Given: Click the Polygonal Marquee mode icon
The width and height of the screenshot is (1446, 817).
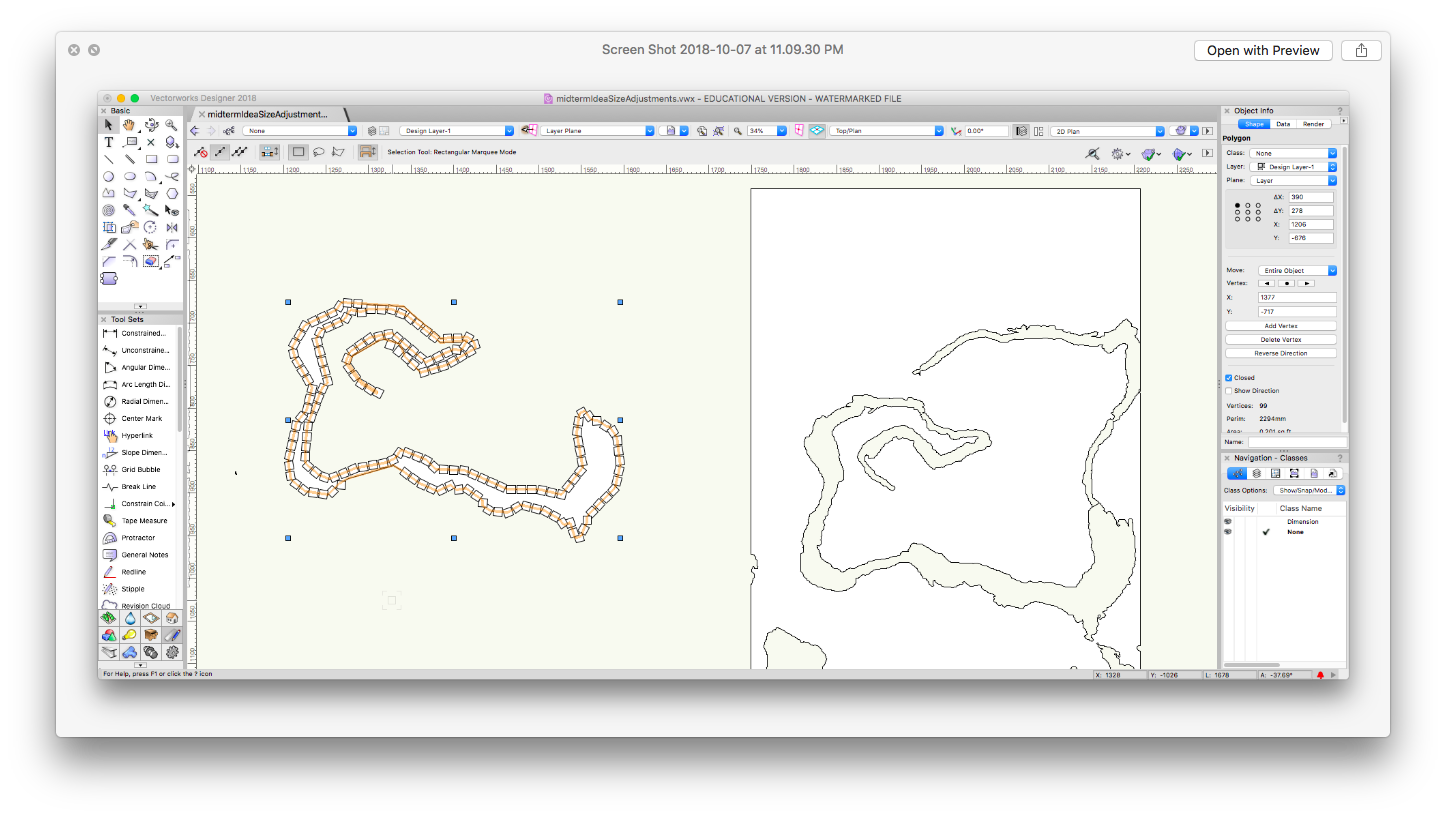Looking at the screenshot, I should (338, 152).
